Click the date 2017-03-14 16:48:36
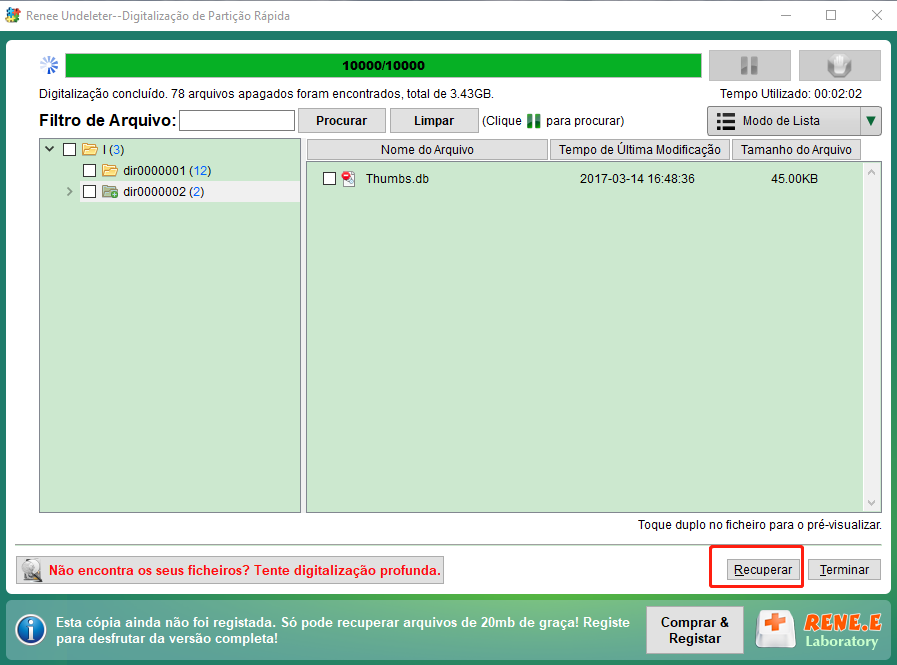The height and width of the screenshot is (665, 897). (x=637, y=179)
